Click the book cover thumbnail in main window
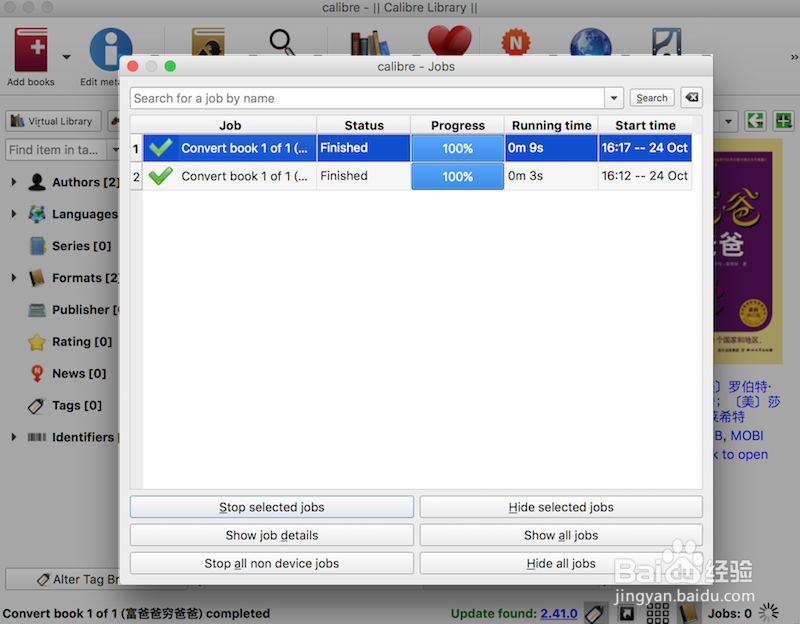Image resolution: width=800 pixels, height=624 pixels. (x=747, y=251)
